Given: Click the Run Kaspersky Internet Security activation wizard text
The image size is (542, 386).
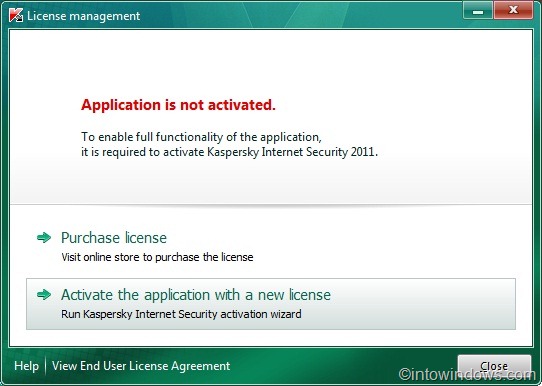Looking at the screenshot, I should click(x=181, y=314).
